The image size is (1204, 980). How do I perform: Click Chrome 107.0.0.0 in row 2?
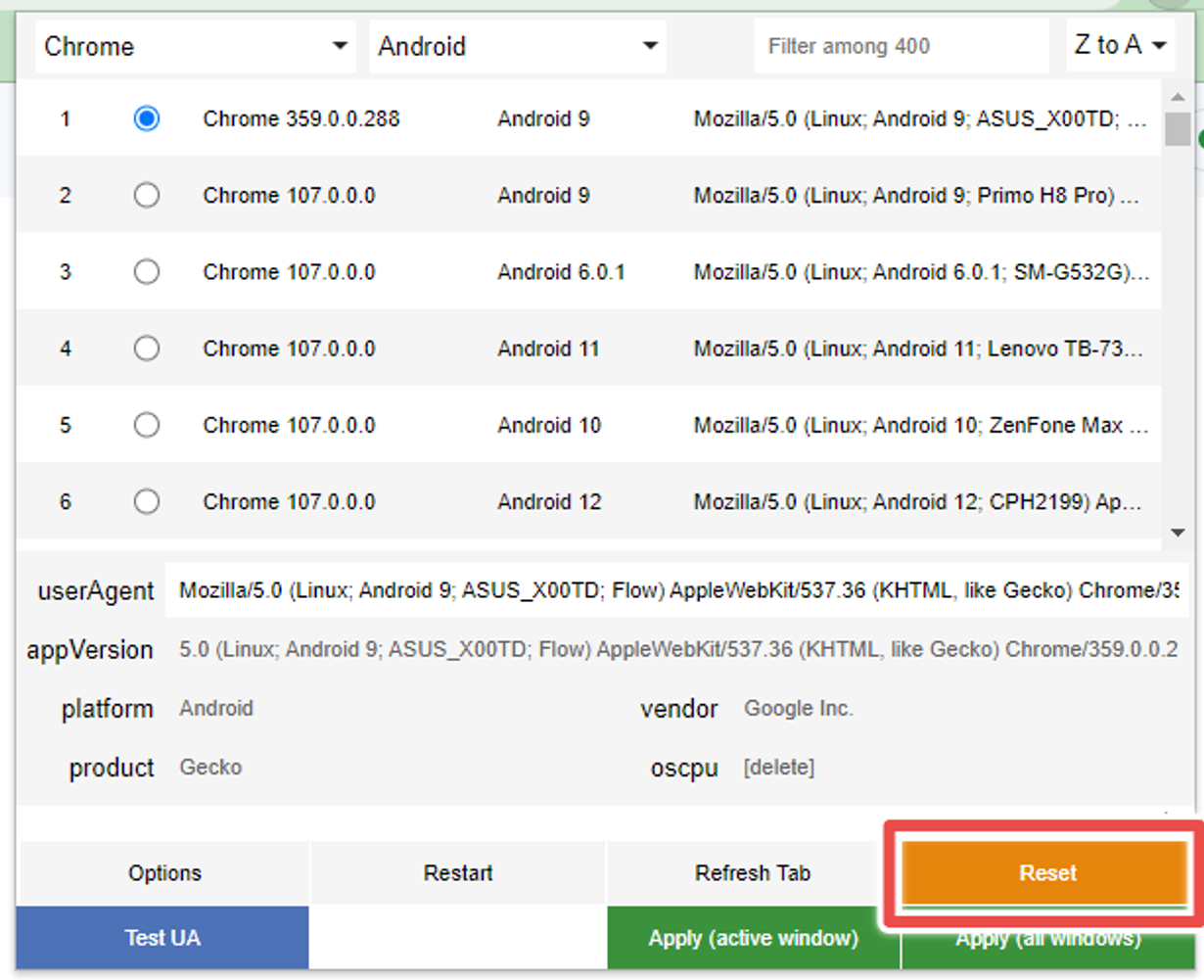[x=289, y=195]
